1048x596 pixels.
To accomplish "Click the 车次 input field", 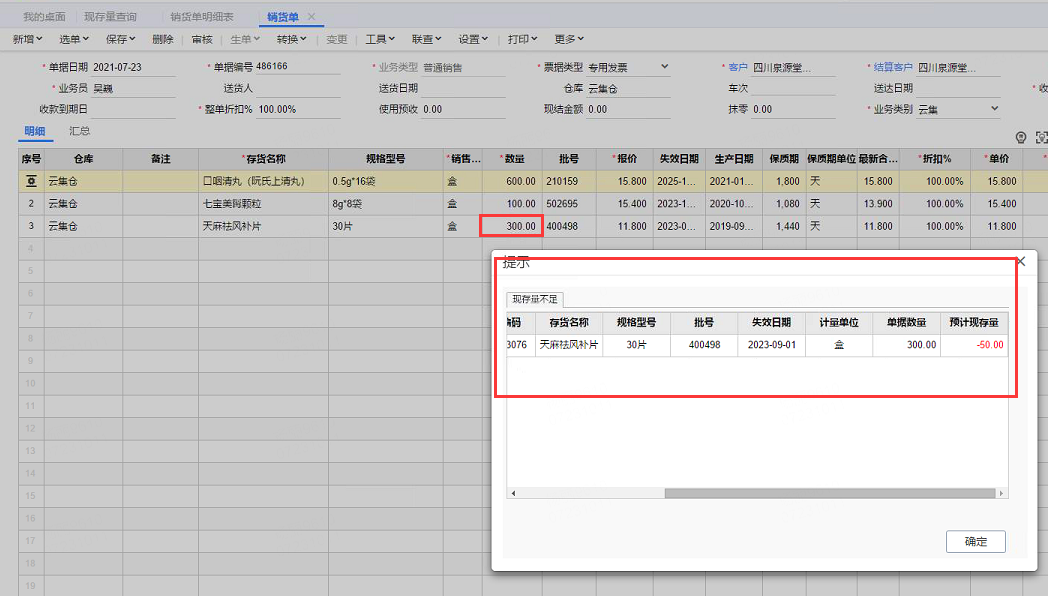I will [x=793, y=88].
